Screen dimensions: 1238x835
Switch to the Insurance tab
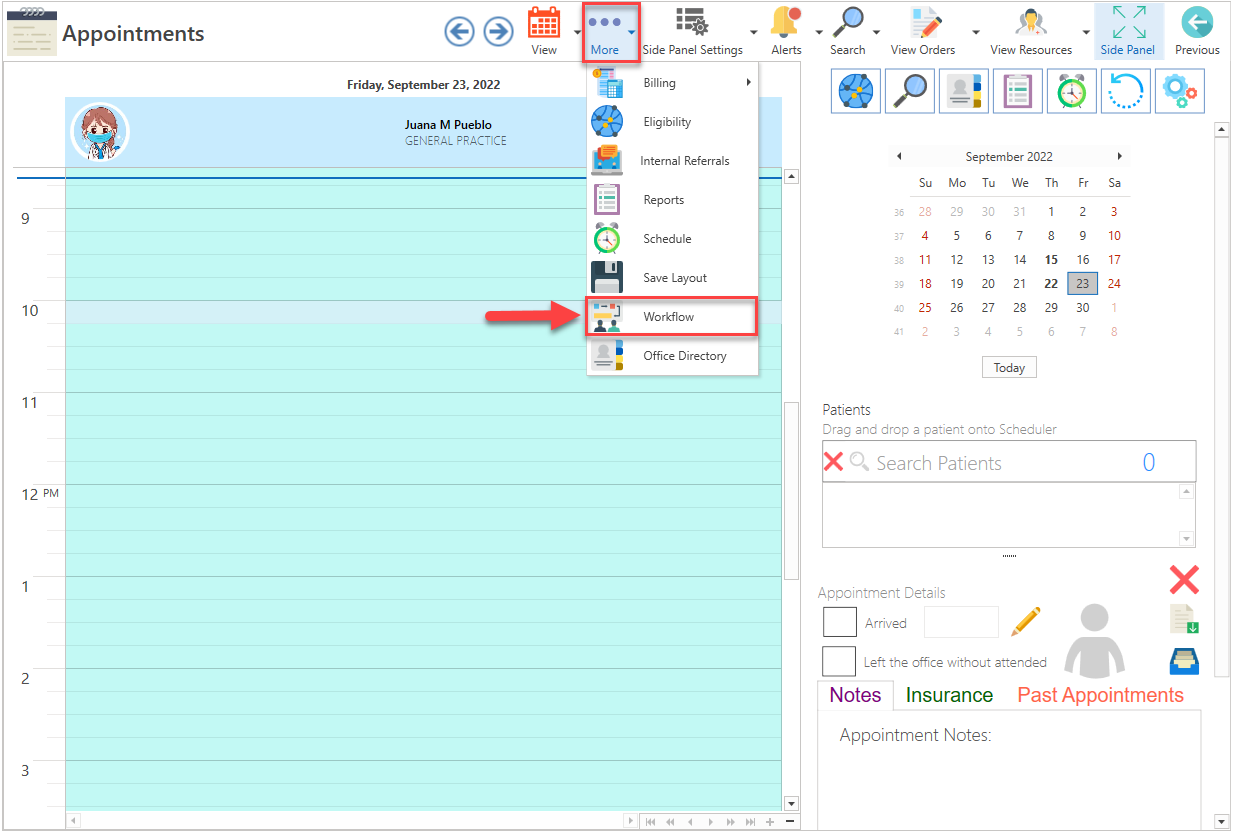pos(948,694)
